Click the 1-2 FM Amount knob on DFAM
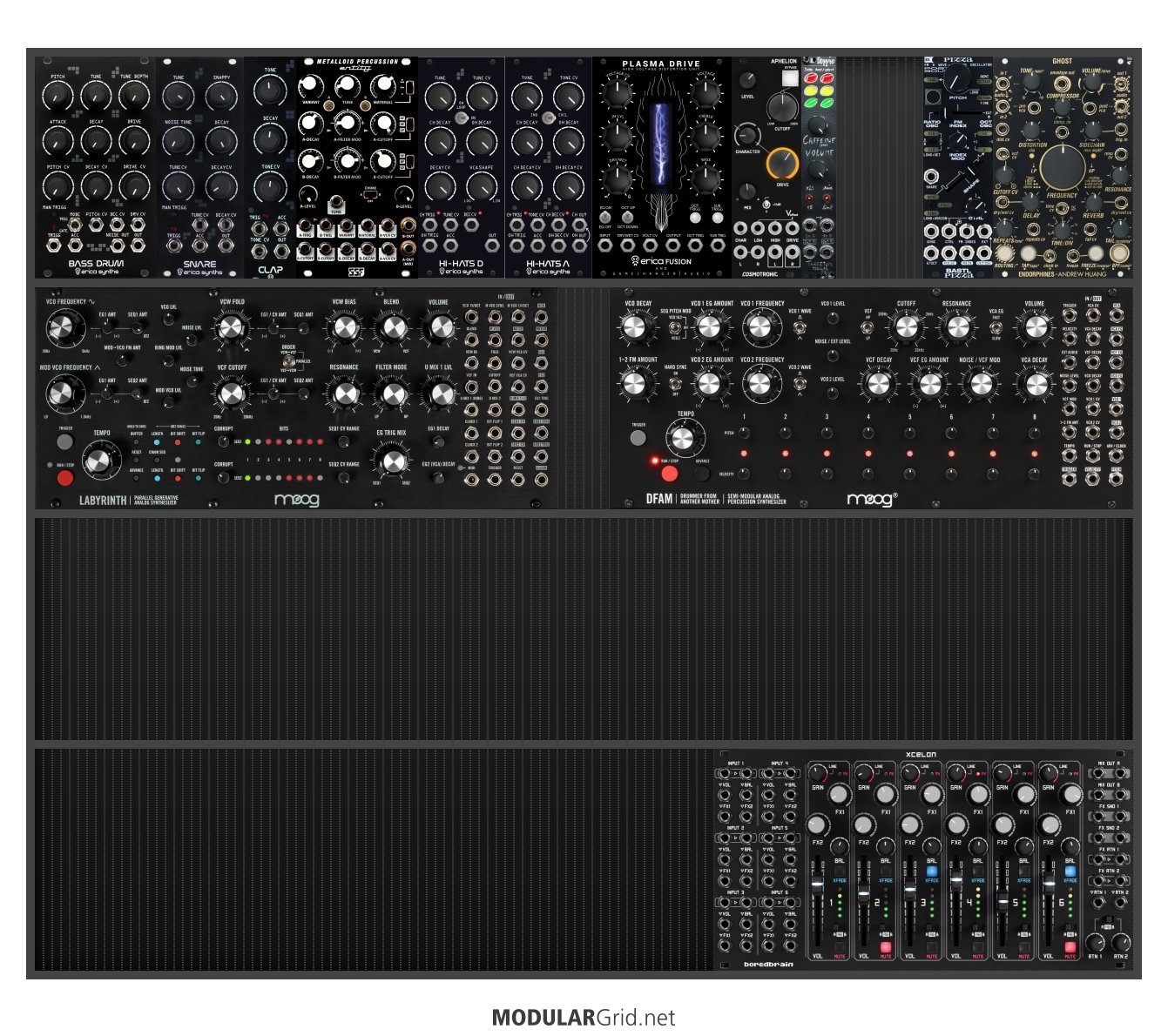 click(x=634, y=383)
